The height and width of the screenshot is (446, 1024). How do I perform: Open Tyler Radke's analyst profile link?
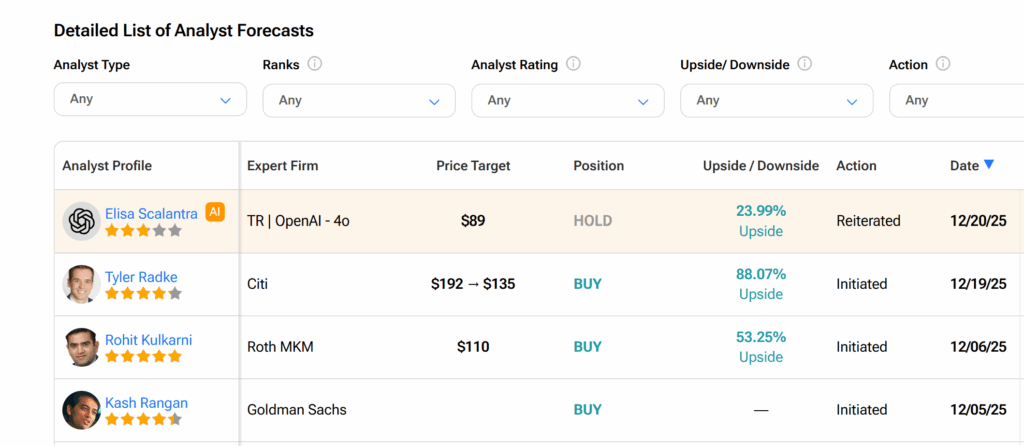[x=141, y=277]
